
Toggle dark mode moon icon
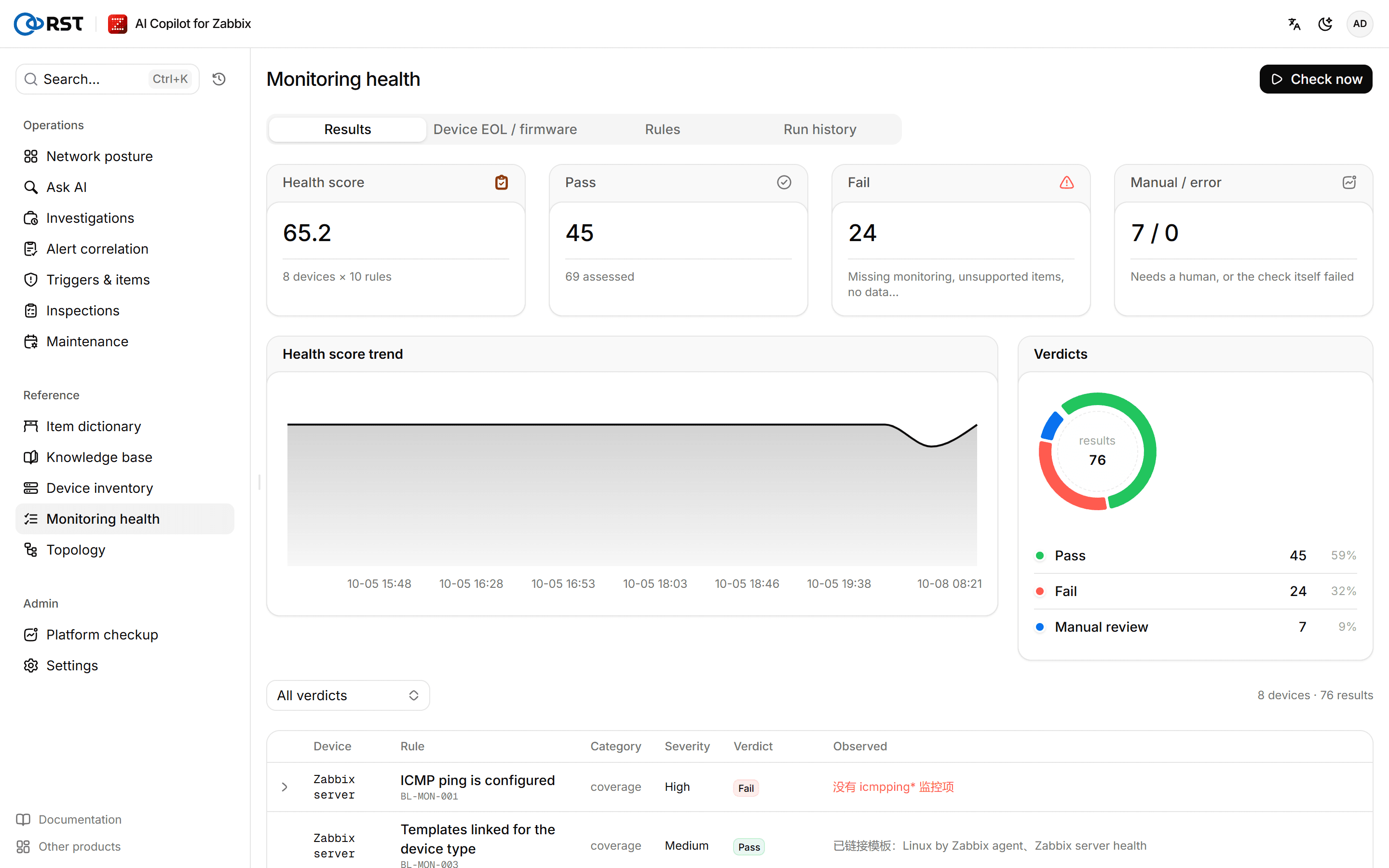(1325, 24)
